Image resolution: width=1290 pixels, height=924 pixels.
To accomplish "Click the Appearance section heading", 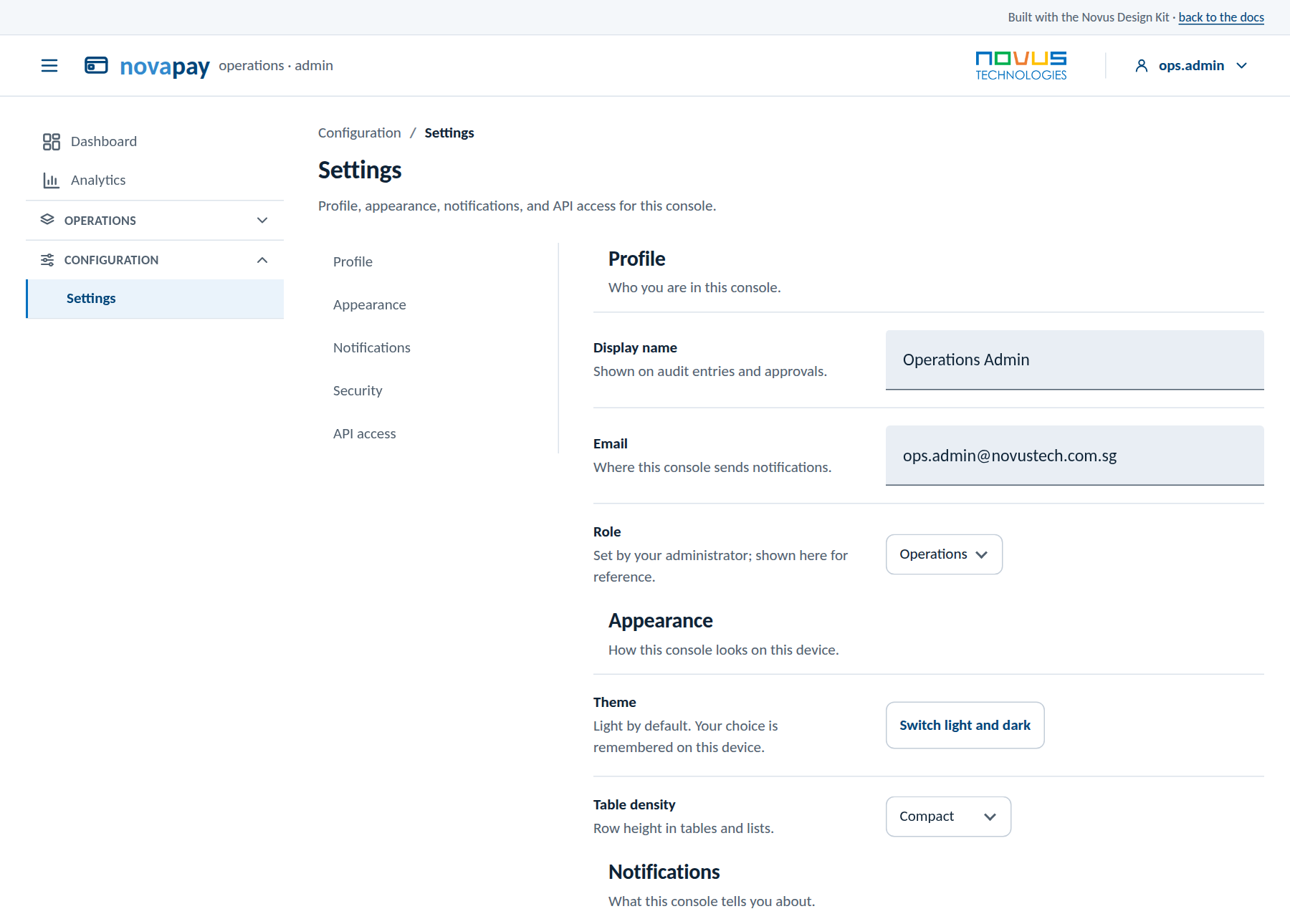I will tap(660, 620).
